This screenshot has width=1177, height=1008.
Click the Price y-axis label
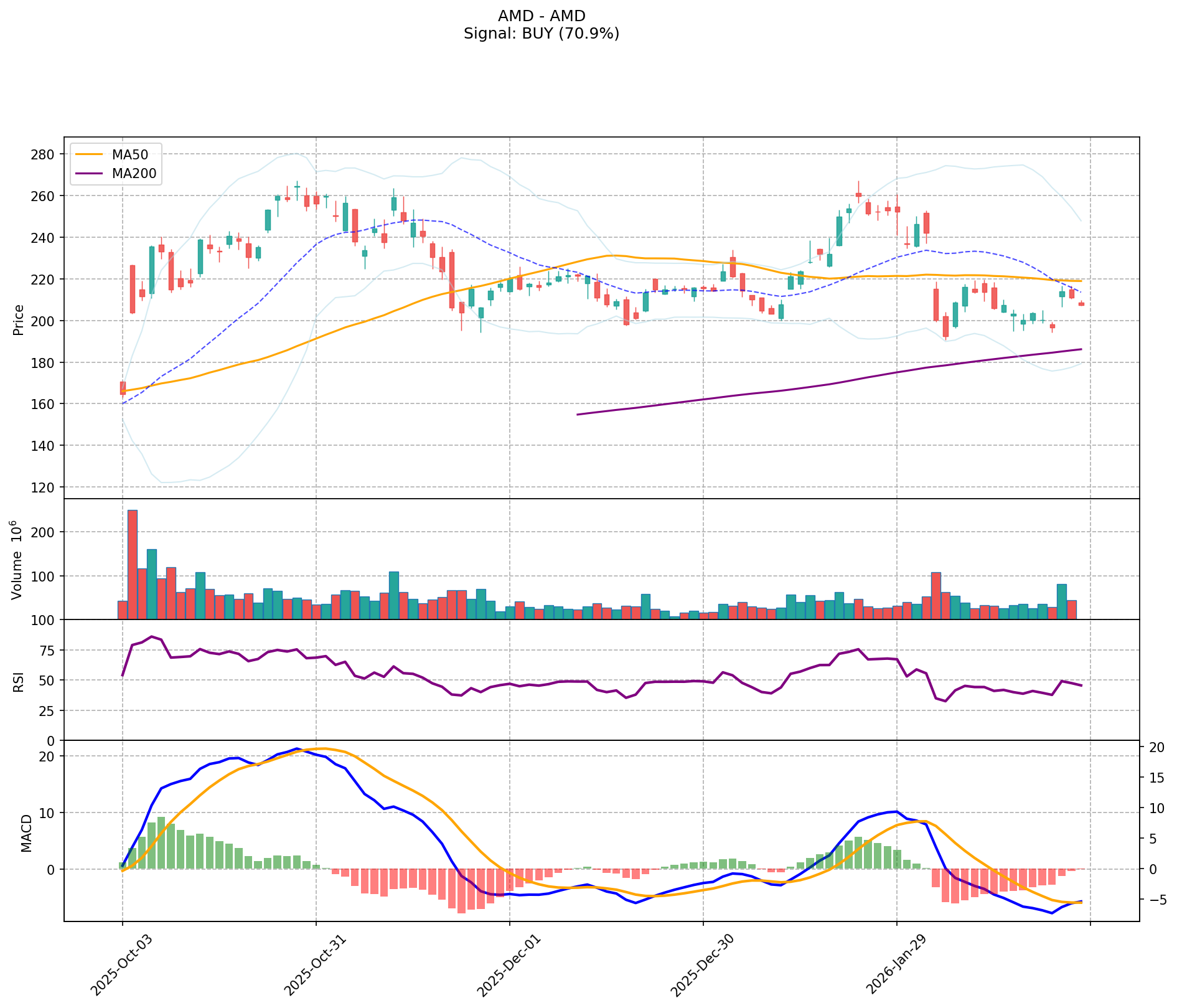click(19, 319)
